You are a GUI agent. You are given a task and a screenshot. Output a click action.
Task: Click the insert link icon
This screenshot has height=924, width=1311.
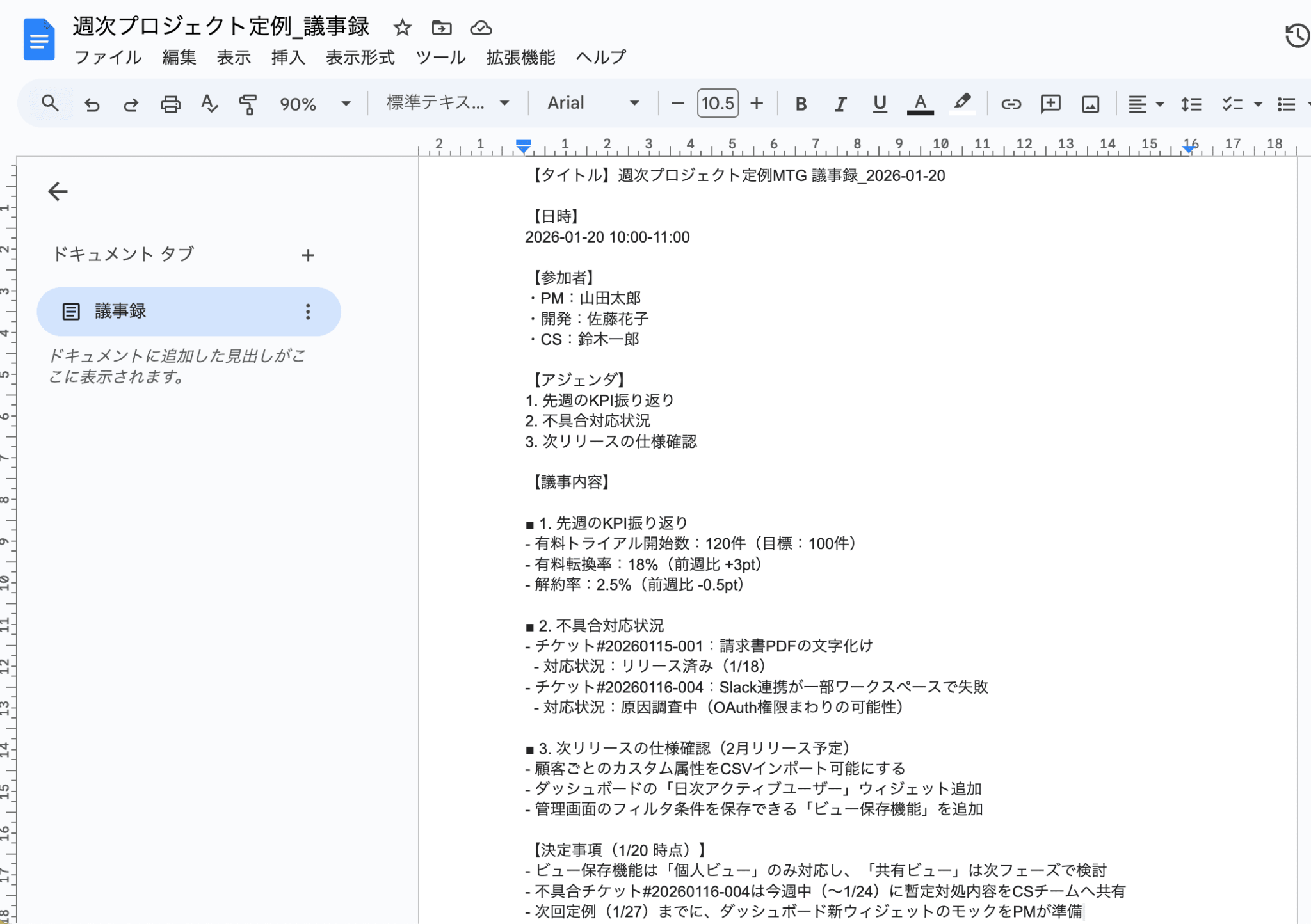tap(1011, 104)
